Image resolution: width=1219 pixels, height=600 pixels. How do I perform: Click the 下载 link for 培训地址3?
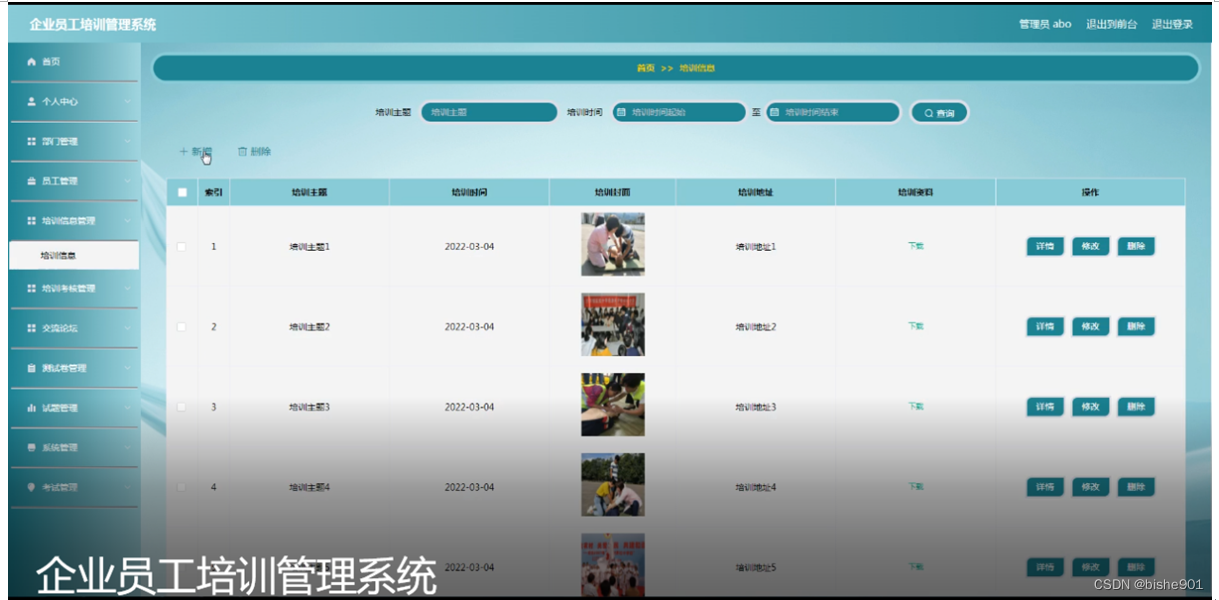click(x=915, y=406)
